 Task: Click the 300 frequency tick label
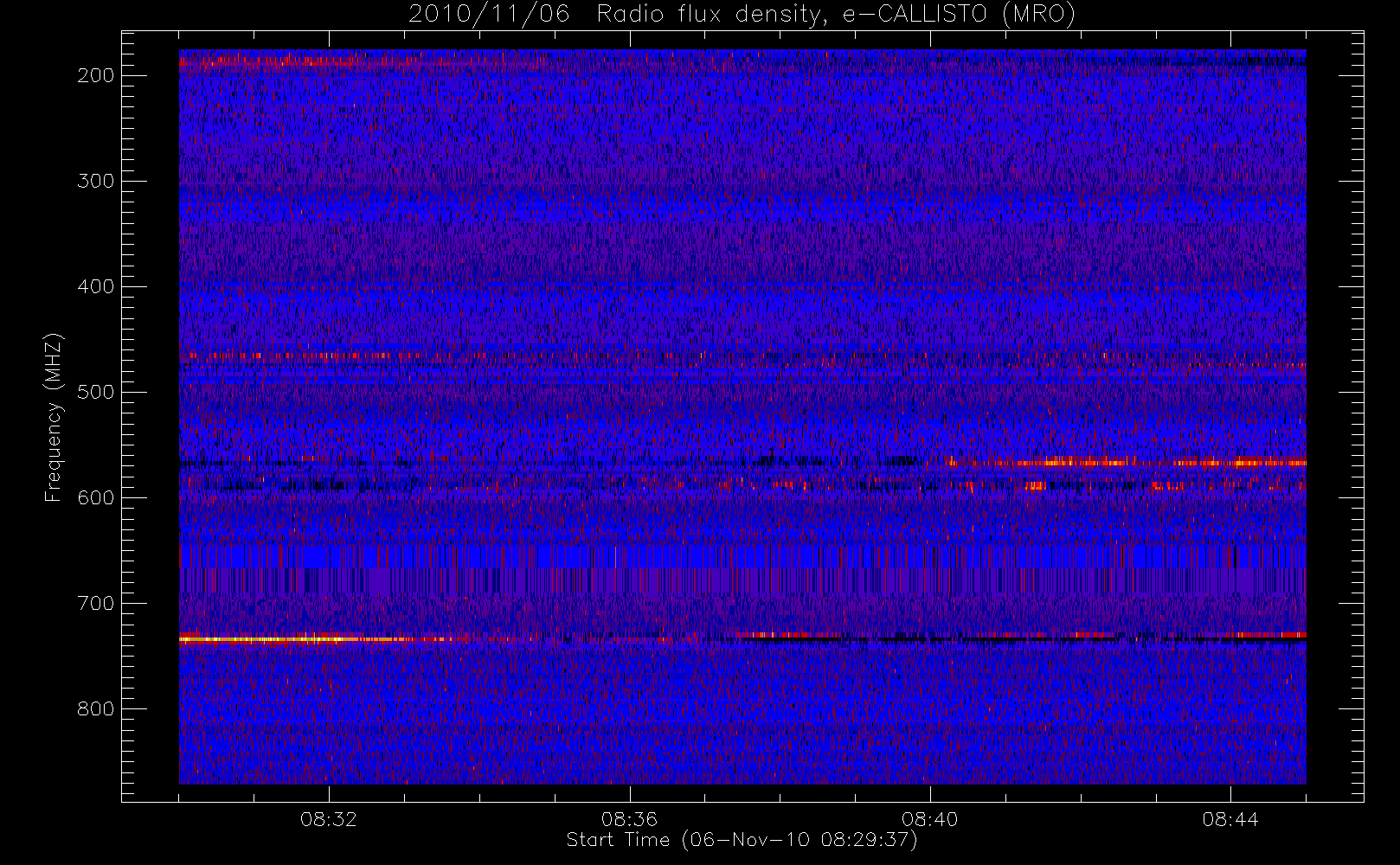tap(96, 181)
